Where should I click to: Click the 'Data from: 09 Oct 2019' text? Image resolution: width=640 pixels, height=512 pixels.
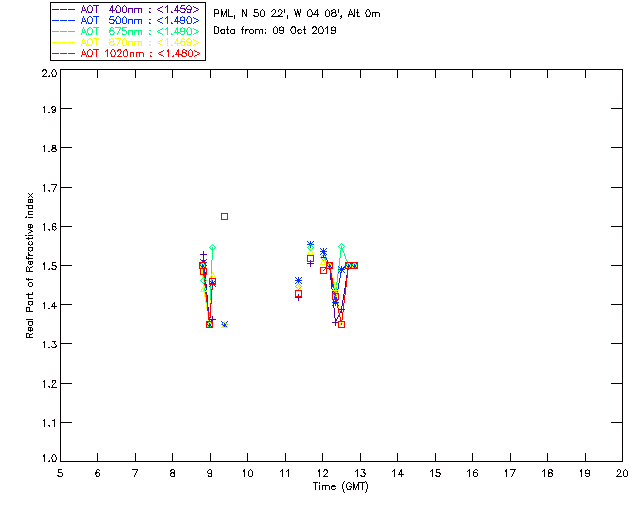coord(275,31)
